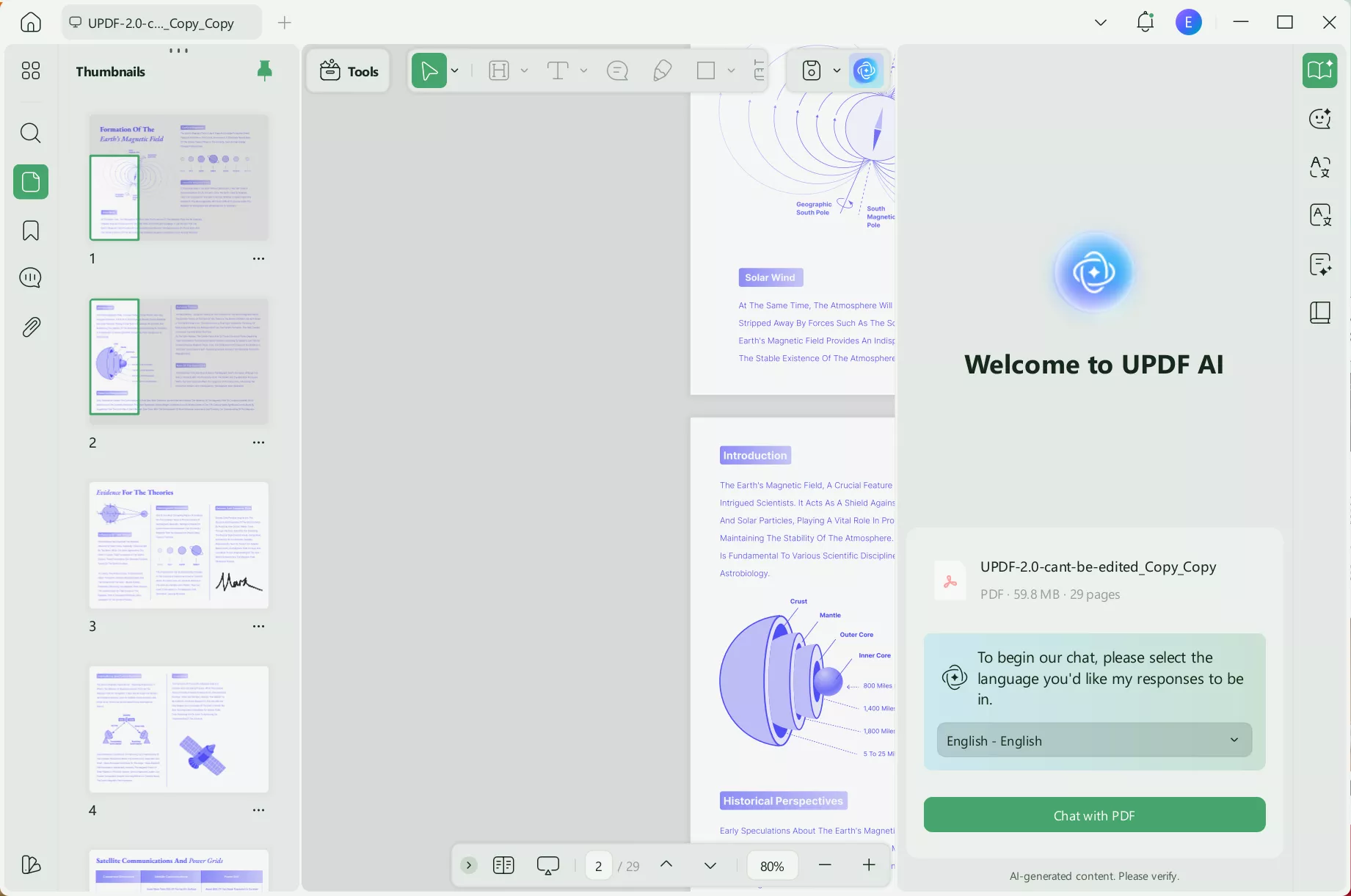
Task: Select the highlight text tool
Action: click(x=499, y=71)
